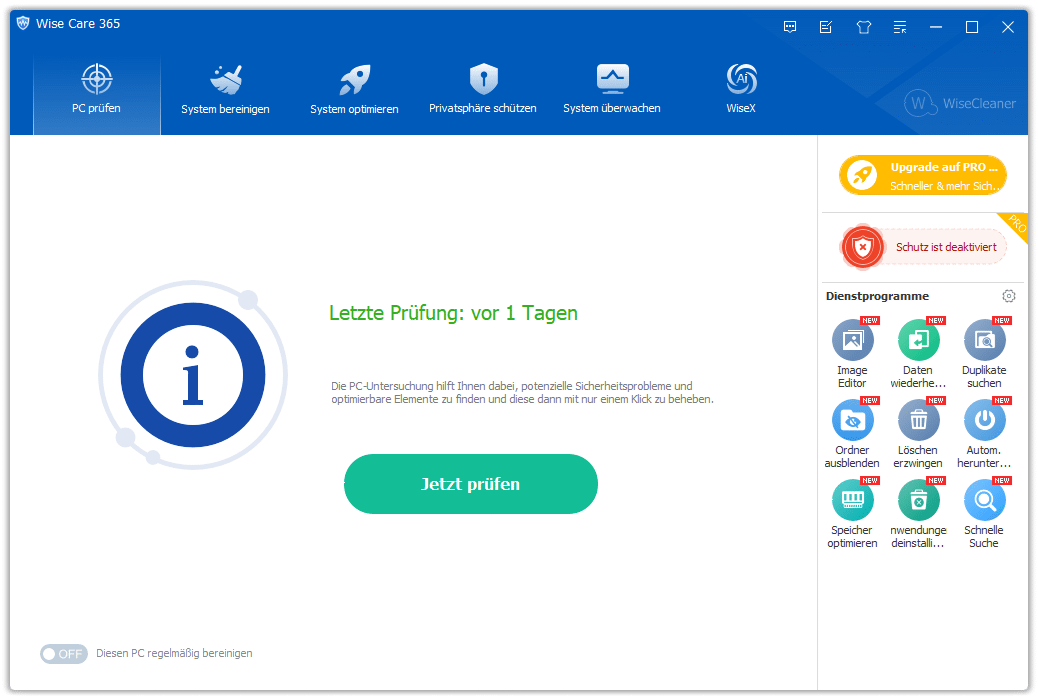Screen dimensions: 1038x700
Task: Click the Dienstprogramme heading
Action: coord(877,296)
